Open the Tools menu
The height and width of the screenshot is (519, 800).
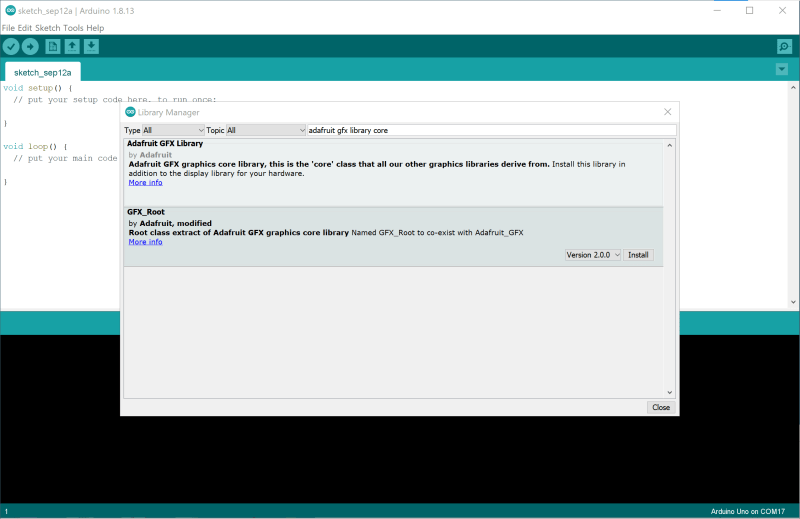tap(73, 28)
